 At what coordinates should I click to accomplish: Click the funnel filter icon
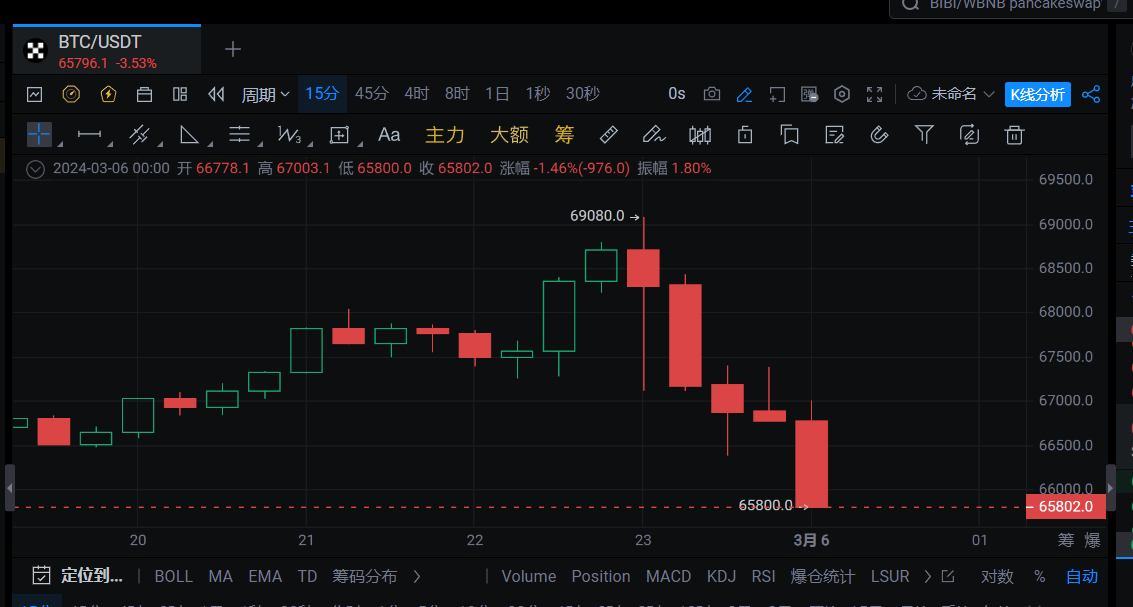pyautogui.click(x=925, y=134)
